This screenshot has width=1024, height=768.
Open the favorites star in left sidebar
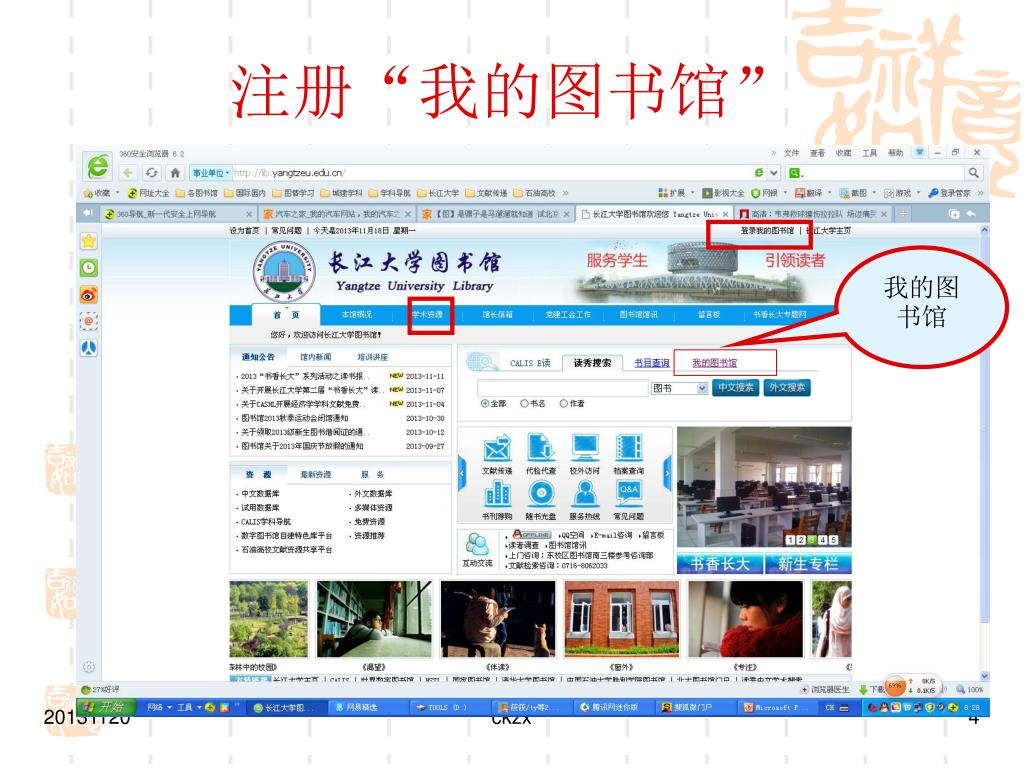[89, 241]
